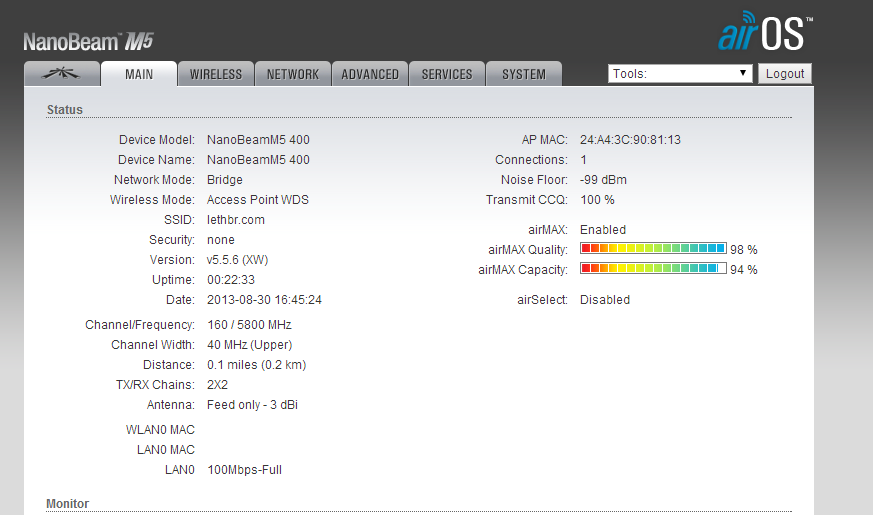
Task: Click the airMAX Quality bar
Action: [653, 248]
